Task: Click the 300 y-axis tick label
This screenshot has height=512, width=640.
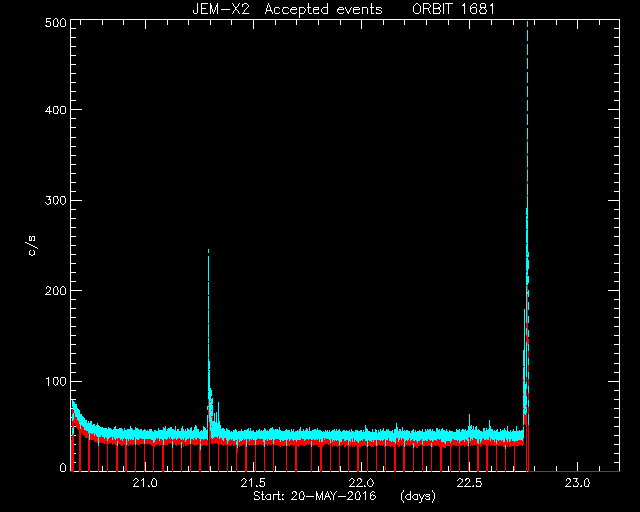Action: (55, 200)
